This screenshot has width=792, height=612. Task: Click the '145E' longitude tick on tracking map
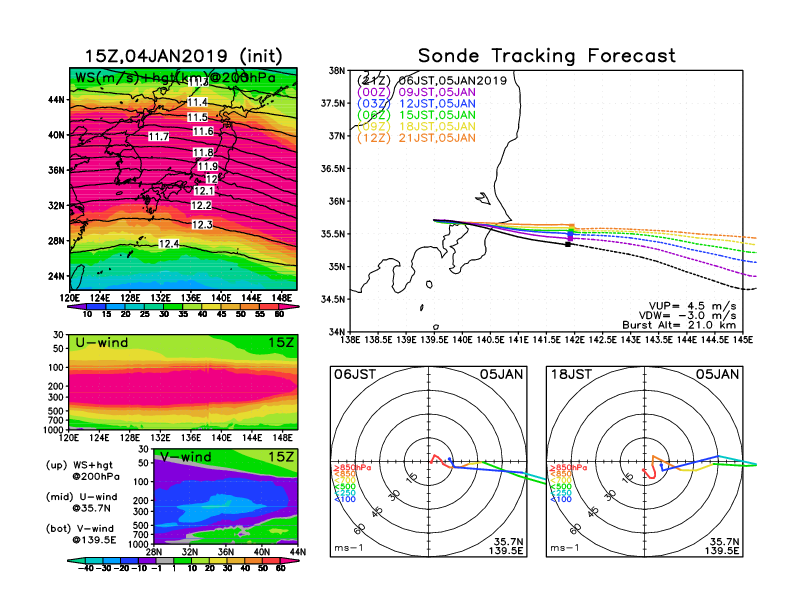click(x=742, y=340)
